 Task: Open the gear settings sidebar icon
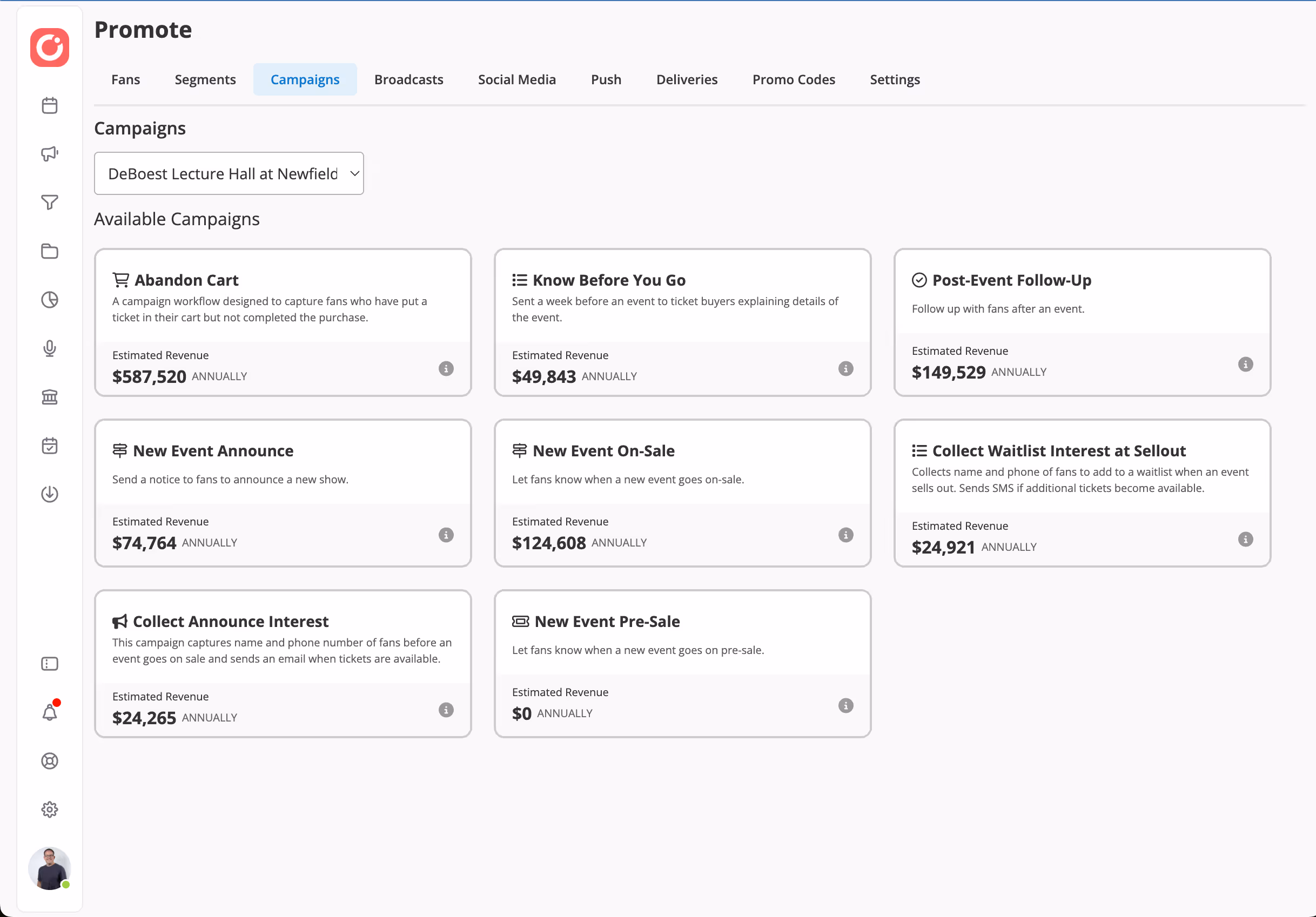tap(50, 809)
